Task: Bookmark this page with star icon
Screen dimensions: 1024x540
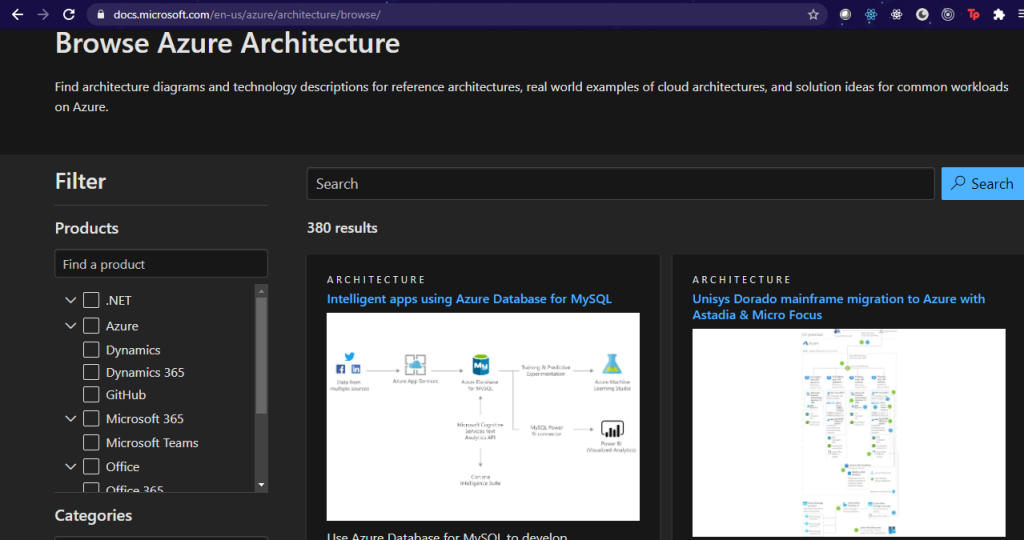Action: tap(813, 15)
